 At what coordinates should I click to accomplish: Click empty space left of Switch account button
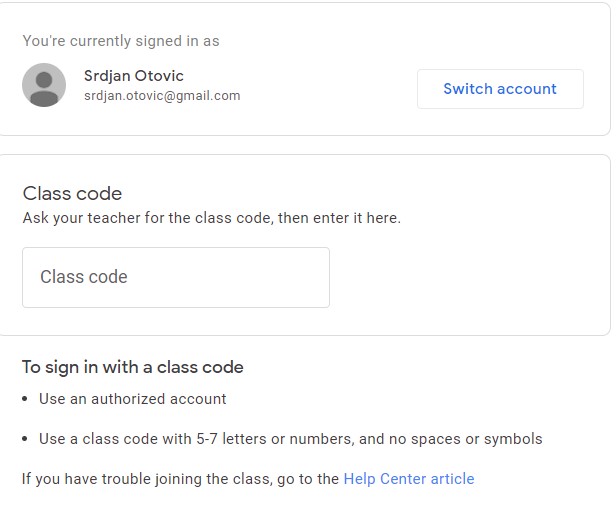[330, 88]
